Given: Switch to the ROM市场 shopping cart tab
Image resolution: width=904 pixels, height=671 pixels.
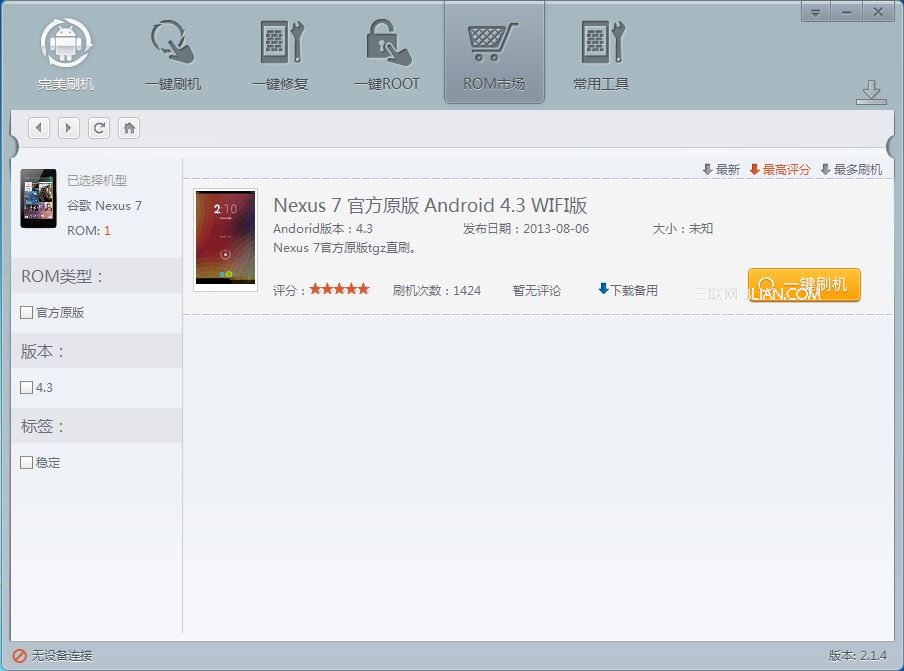Looking at the screenshot, I should (x=494, y=54).
